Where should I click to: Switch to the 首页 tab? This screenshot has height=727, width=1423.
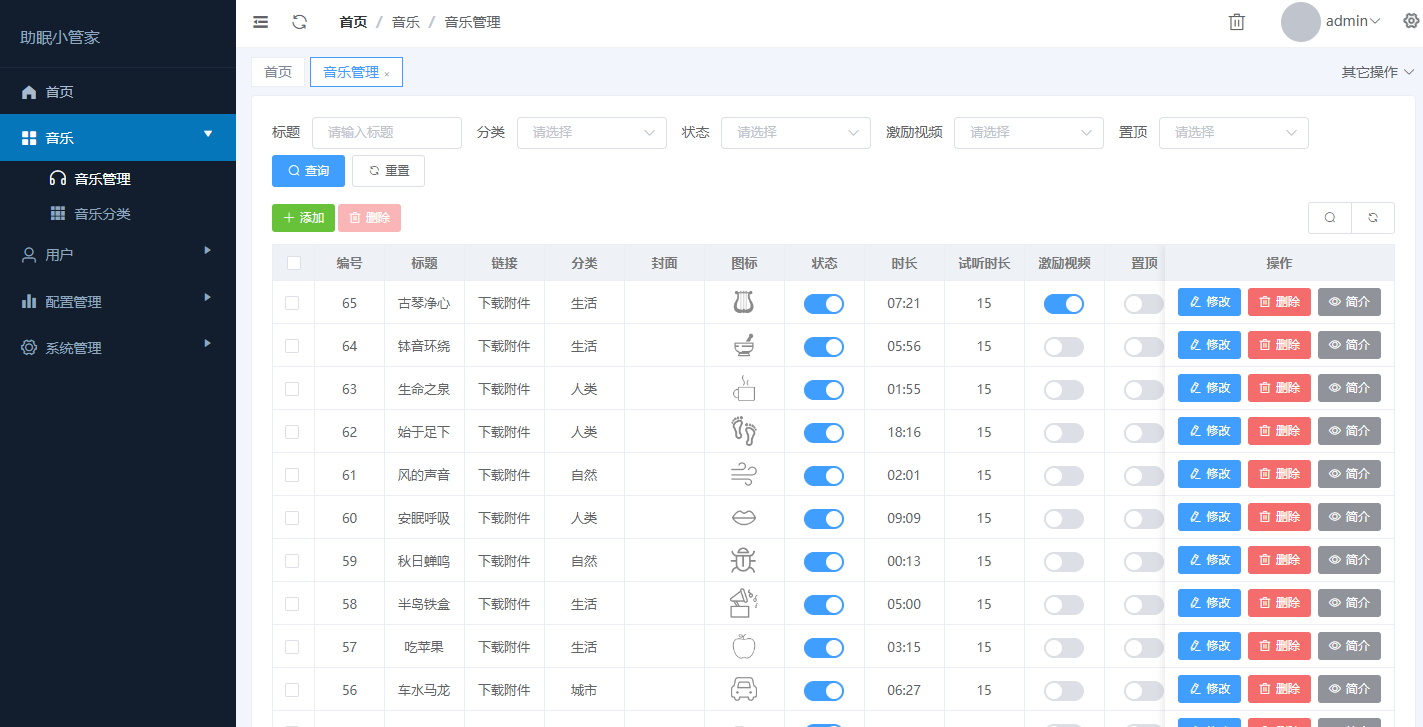coord(278,72)
